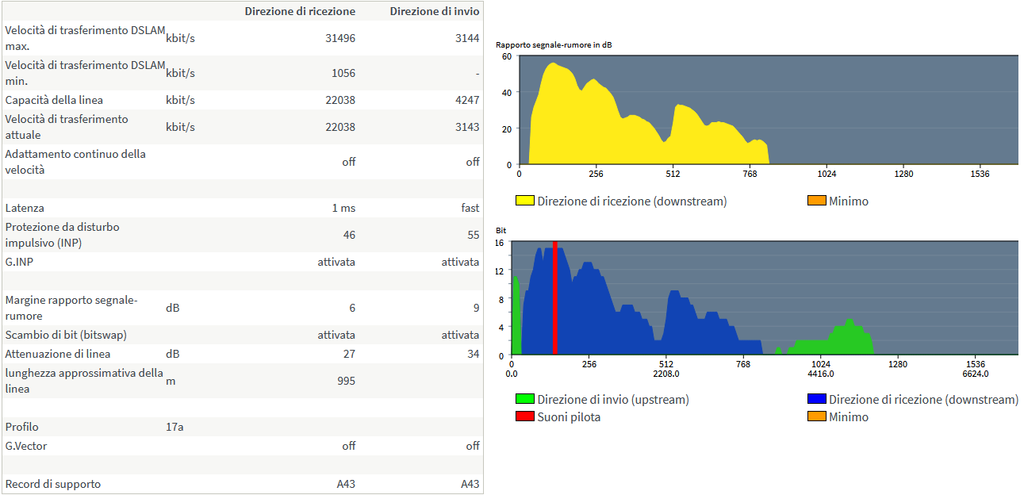Click the 'Profilo' value 17a
1024x495 pixels.
pyautogui.click(x=175, y=427)
